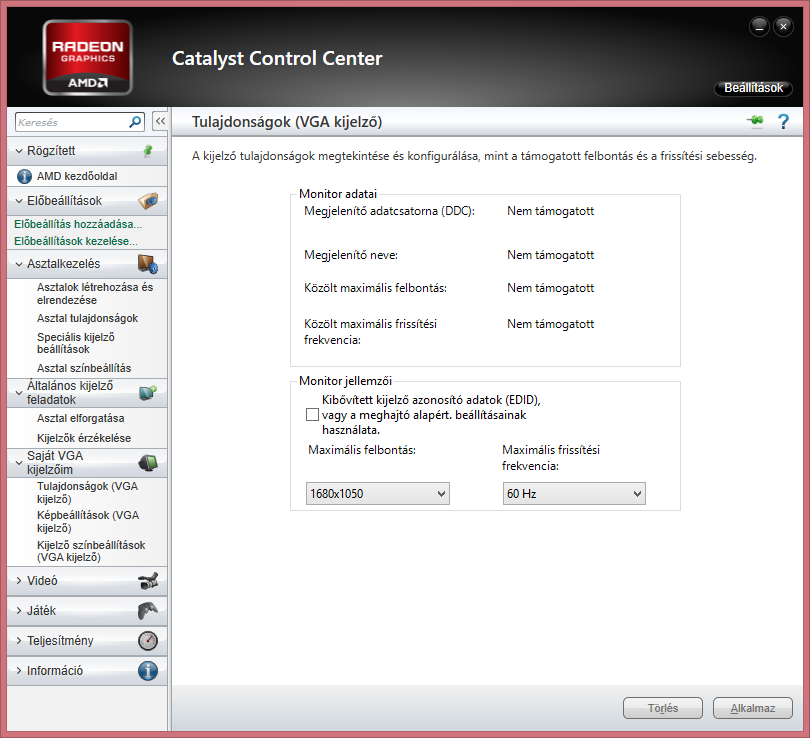Pin this page with the green pushpin
Screen dimensions: 810x738
755,121
